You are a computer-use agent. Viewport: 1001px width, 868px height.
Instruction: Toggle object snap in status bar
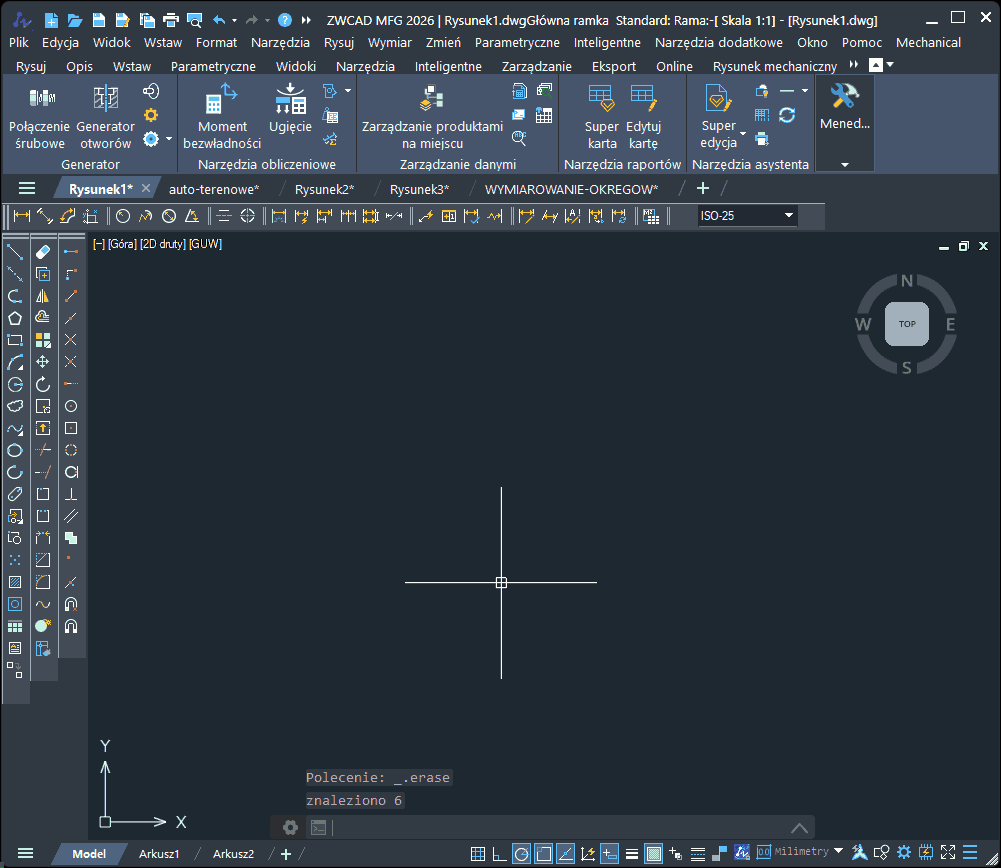click(x=544, y=853)
